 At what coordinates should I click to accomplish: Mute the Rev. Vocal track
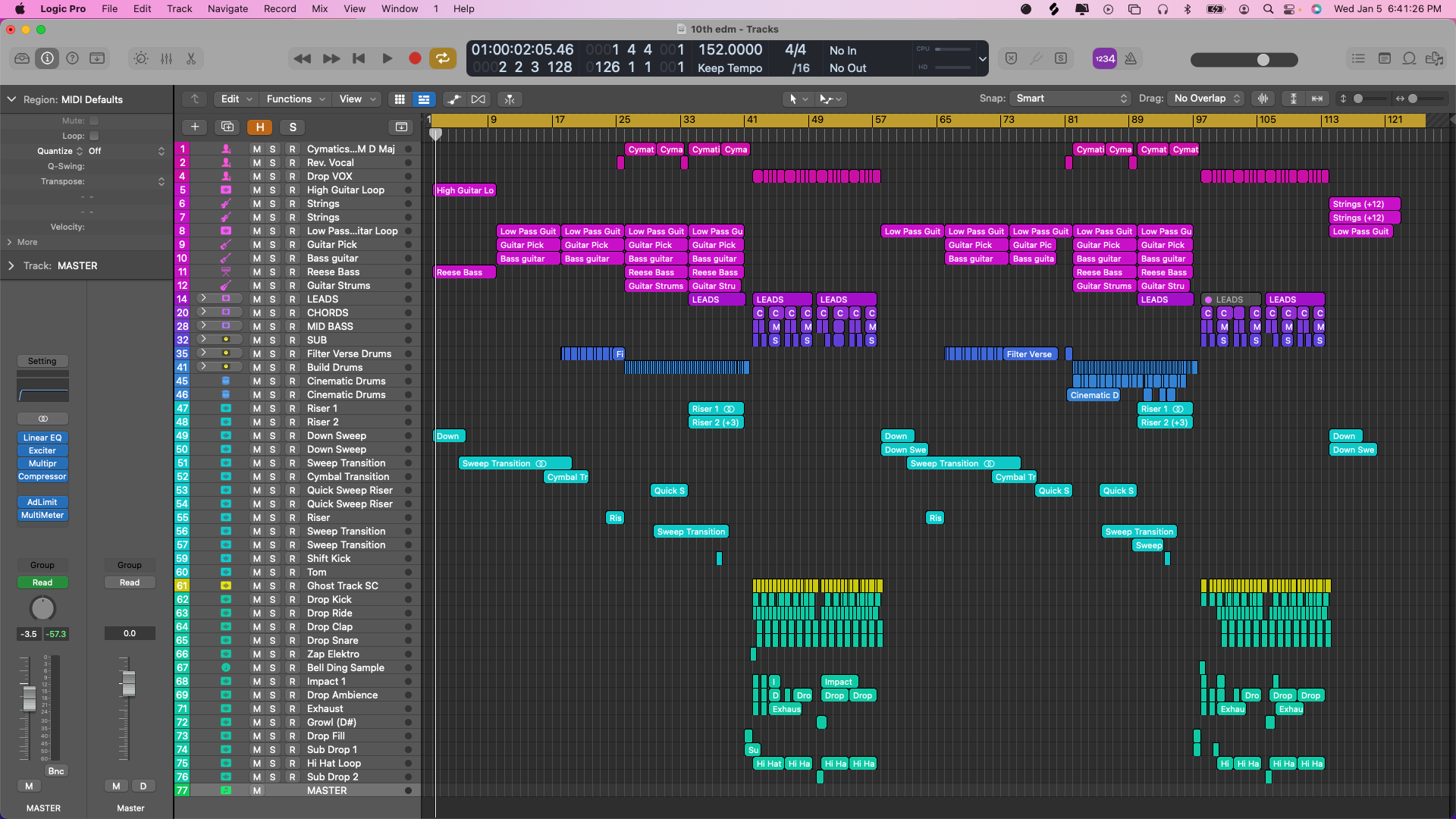click(x=257, y=163)
